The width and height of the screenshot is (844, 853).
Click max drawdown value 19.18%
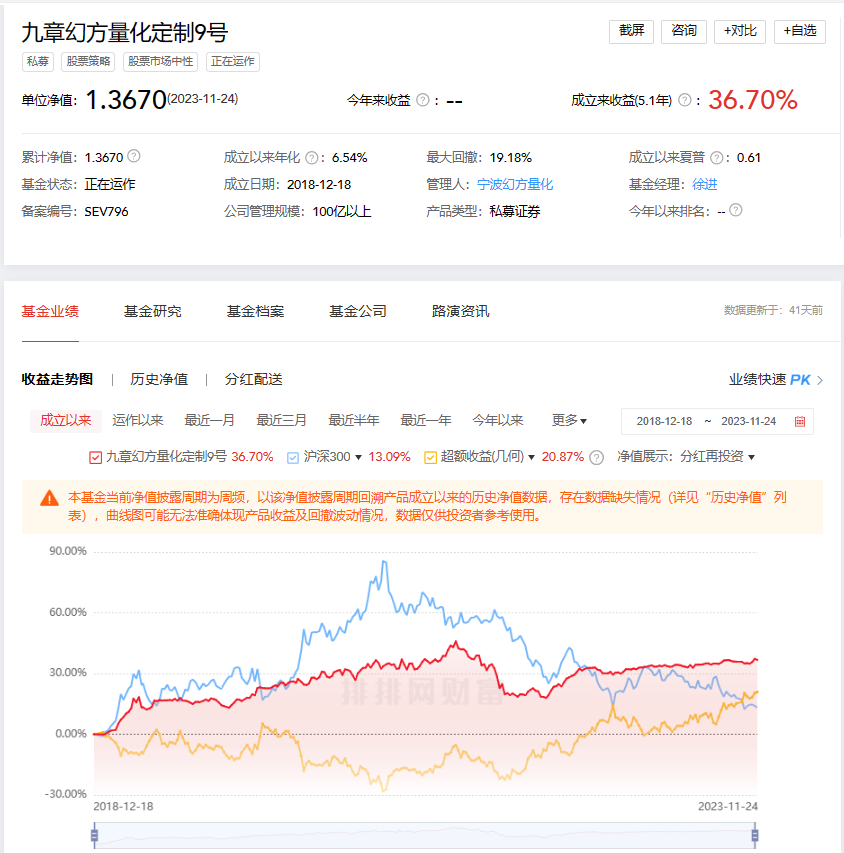coord(510,158)
